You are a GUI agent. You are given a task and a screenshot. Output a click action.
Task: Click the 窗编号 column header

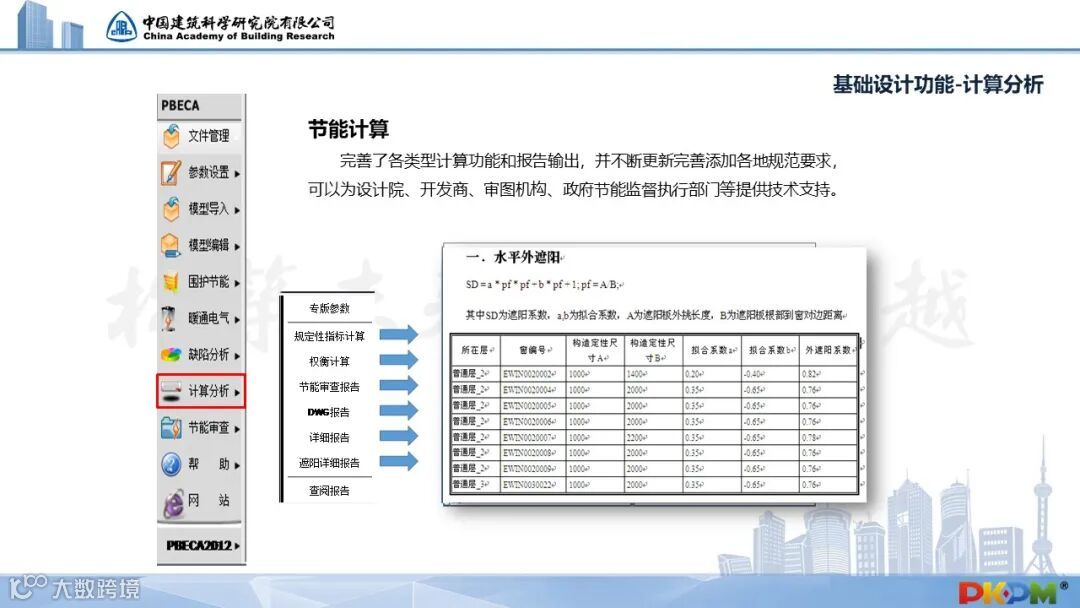tap(534, 350)
